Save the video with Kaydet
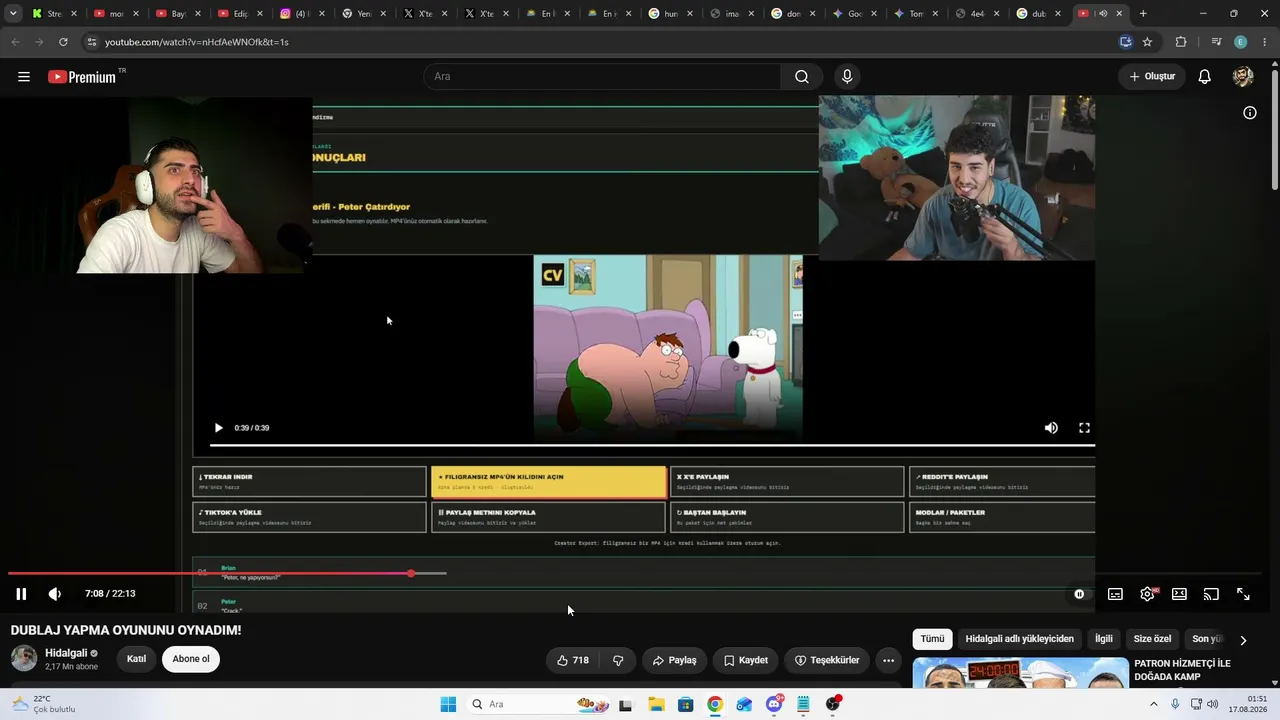This screenshot has width=1280, height=720. coord(746,660)
